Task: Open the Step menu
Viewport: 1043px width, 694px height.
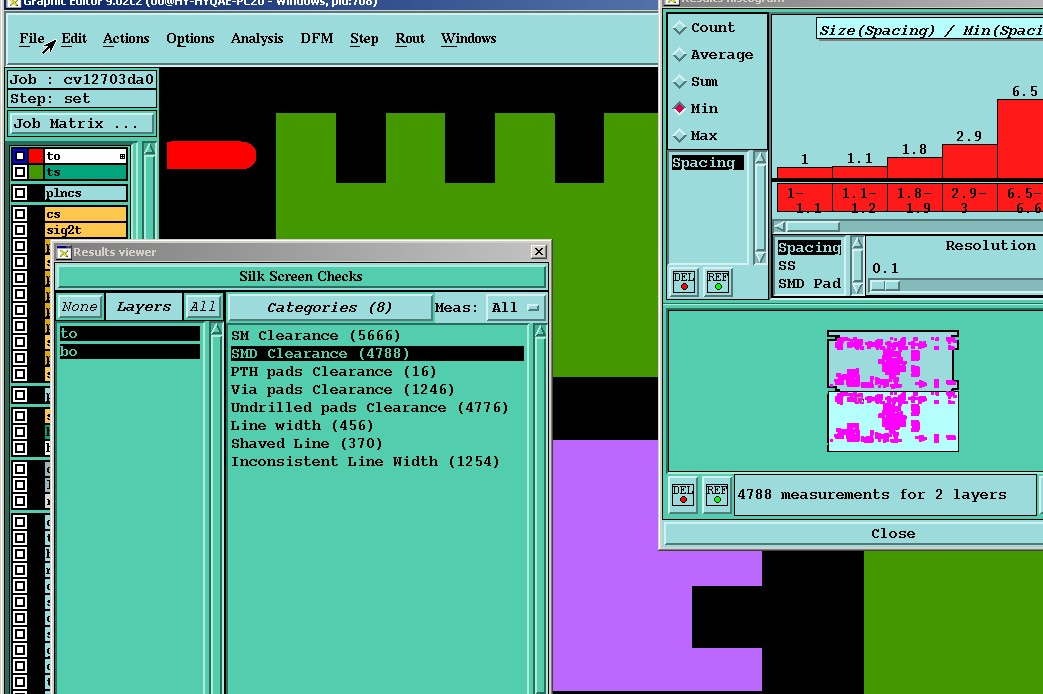Action: click(x=364, y=39)
